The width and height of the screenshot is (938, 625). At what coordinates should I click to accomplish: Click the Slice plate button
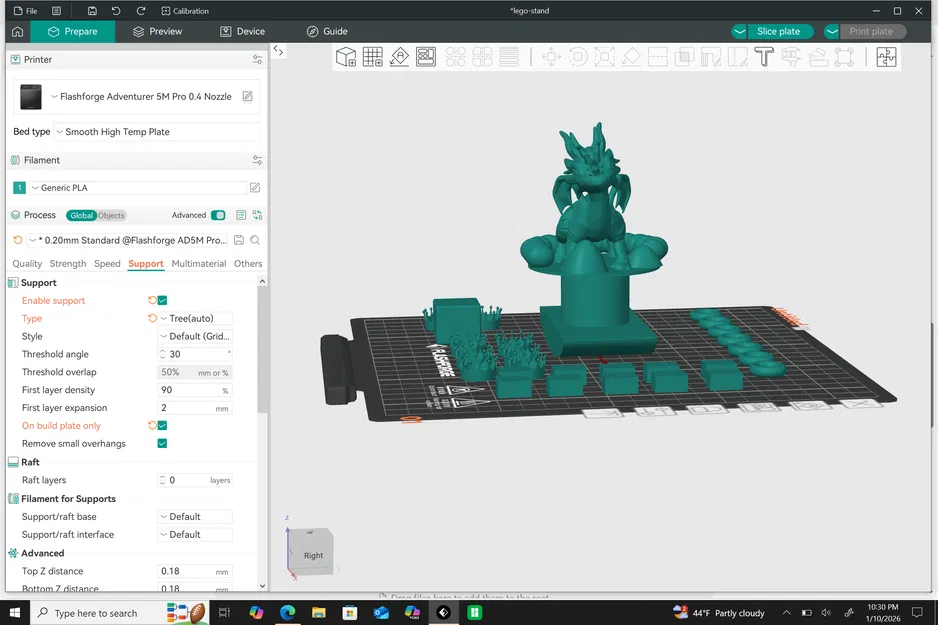click(x=779, y=32)
